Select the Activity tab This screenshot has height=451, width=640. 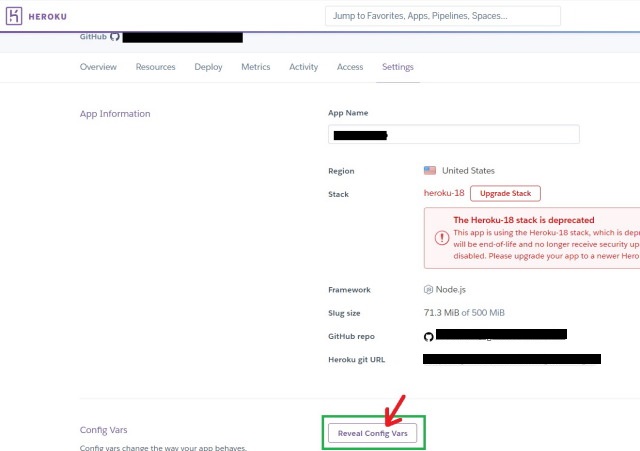303,67
